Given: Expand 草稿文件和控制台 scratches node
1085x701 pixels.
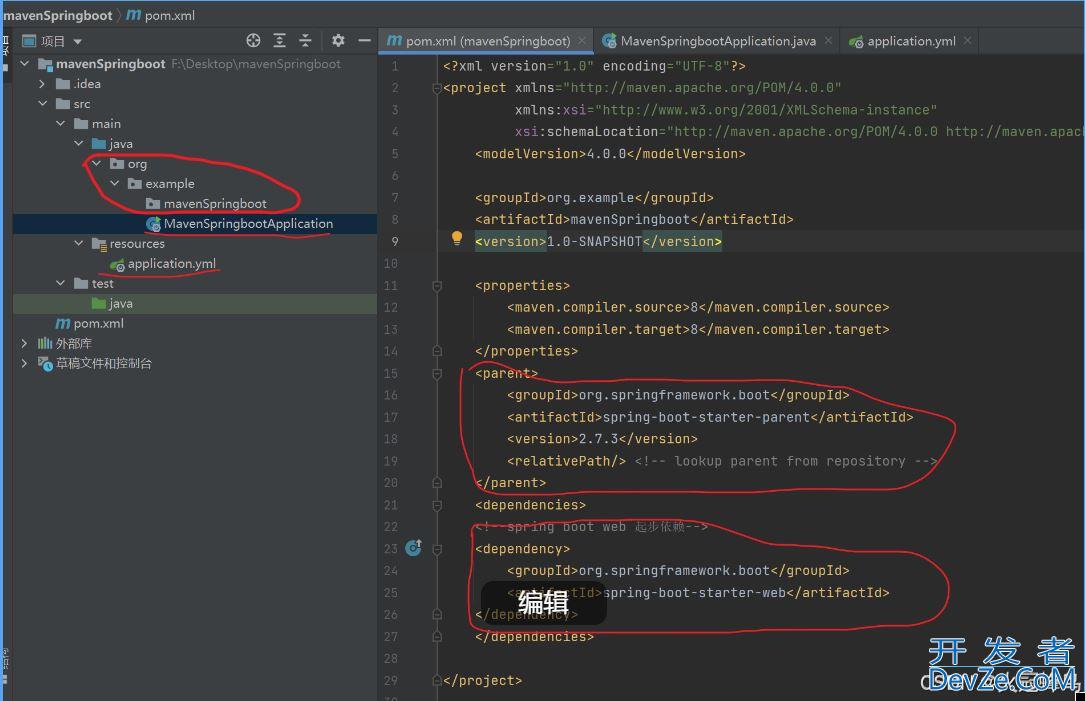Looking at the screenshot, I should [25, 363].
